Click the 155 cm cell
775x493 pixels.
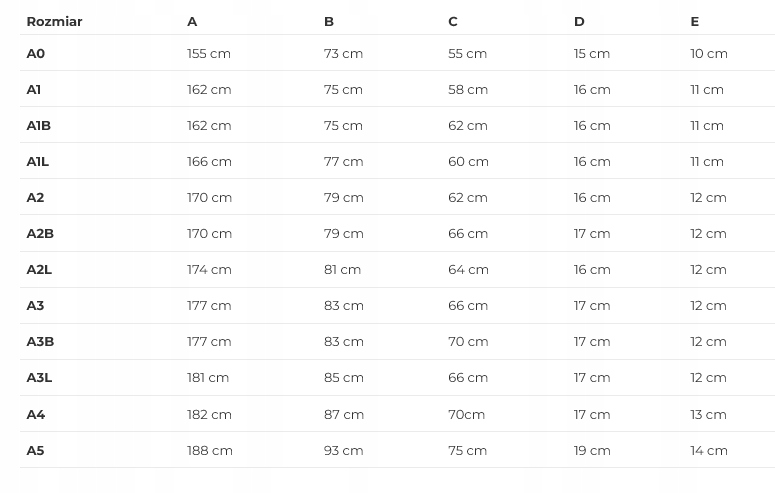(x=209, y=53)
